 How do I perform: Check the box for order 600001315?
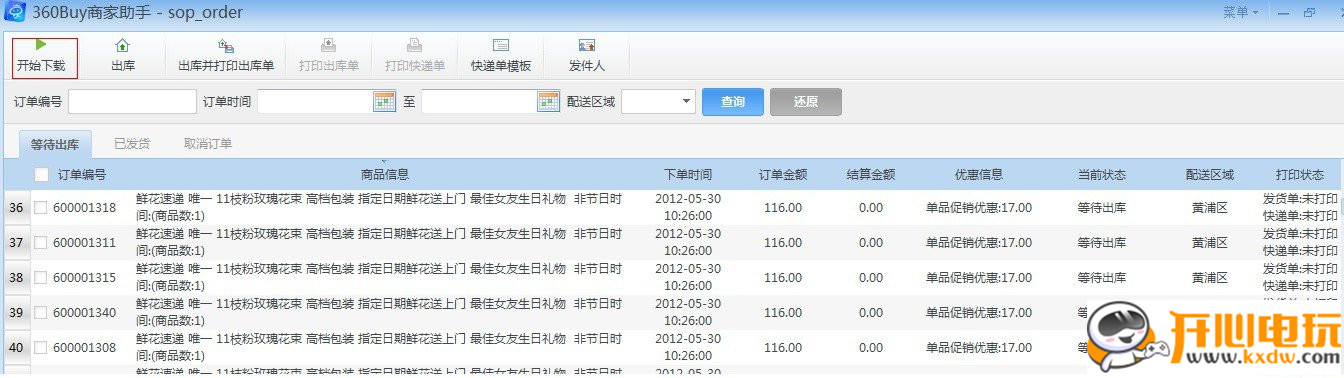click(x=40, y=278)
